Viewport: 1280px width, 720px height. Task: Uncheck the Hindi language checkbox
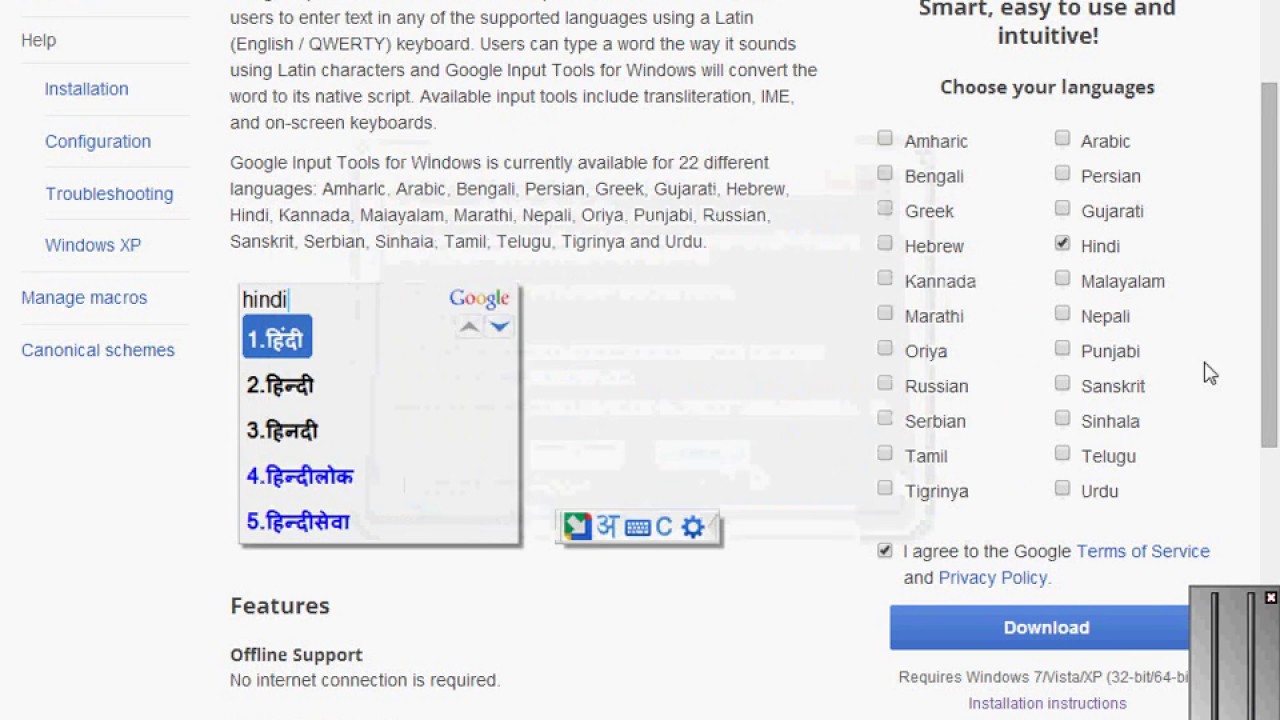click(1062, 243)
